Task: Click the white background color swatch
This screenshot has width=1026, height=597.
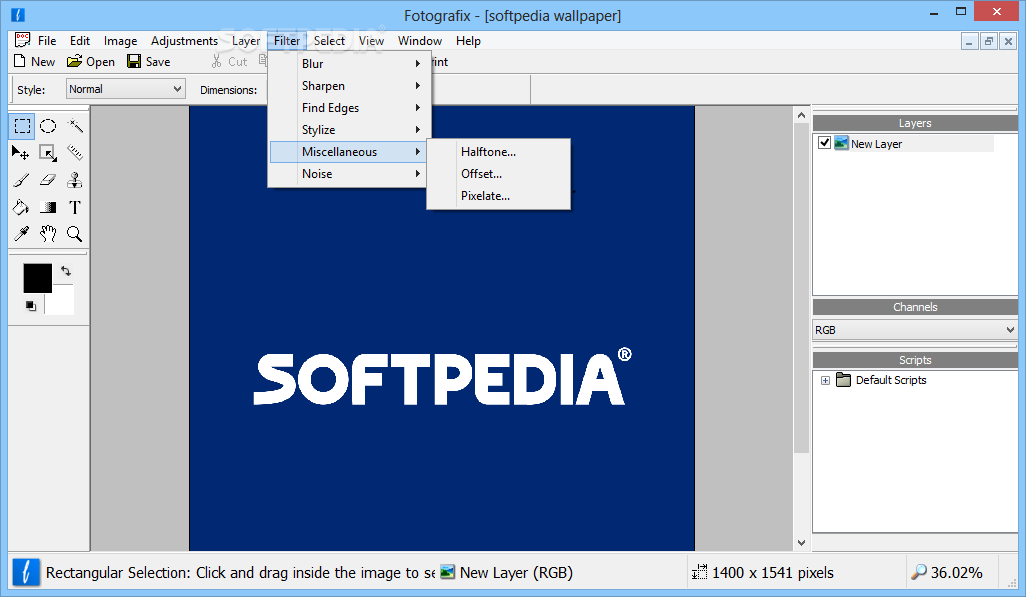Action: [x=63, y=304]
